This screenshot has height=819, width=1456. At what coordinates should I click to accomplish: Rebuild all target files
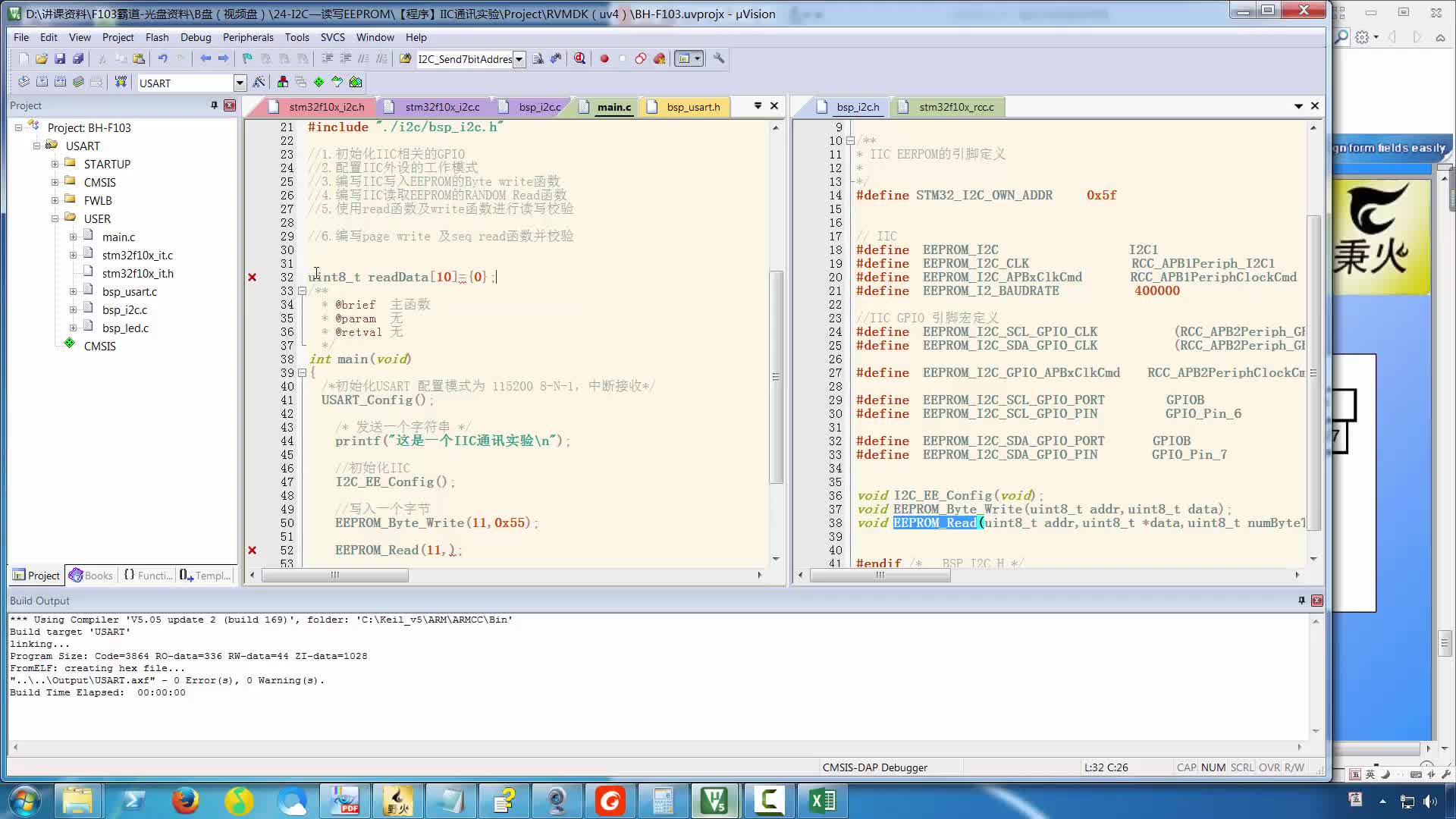click(60, 82)
